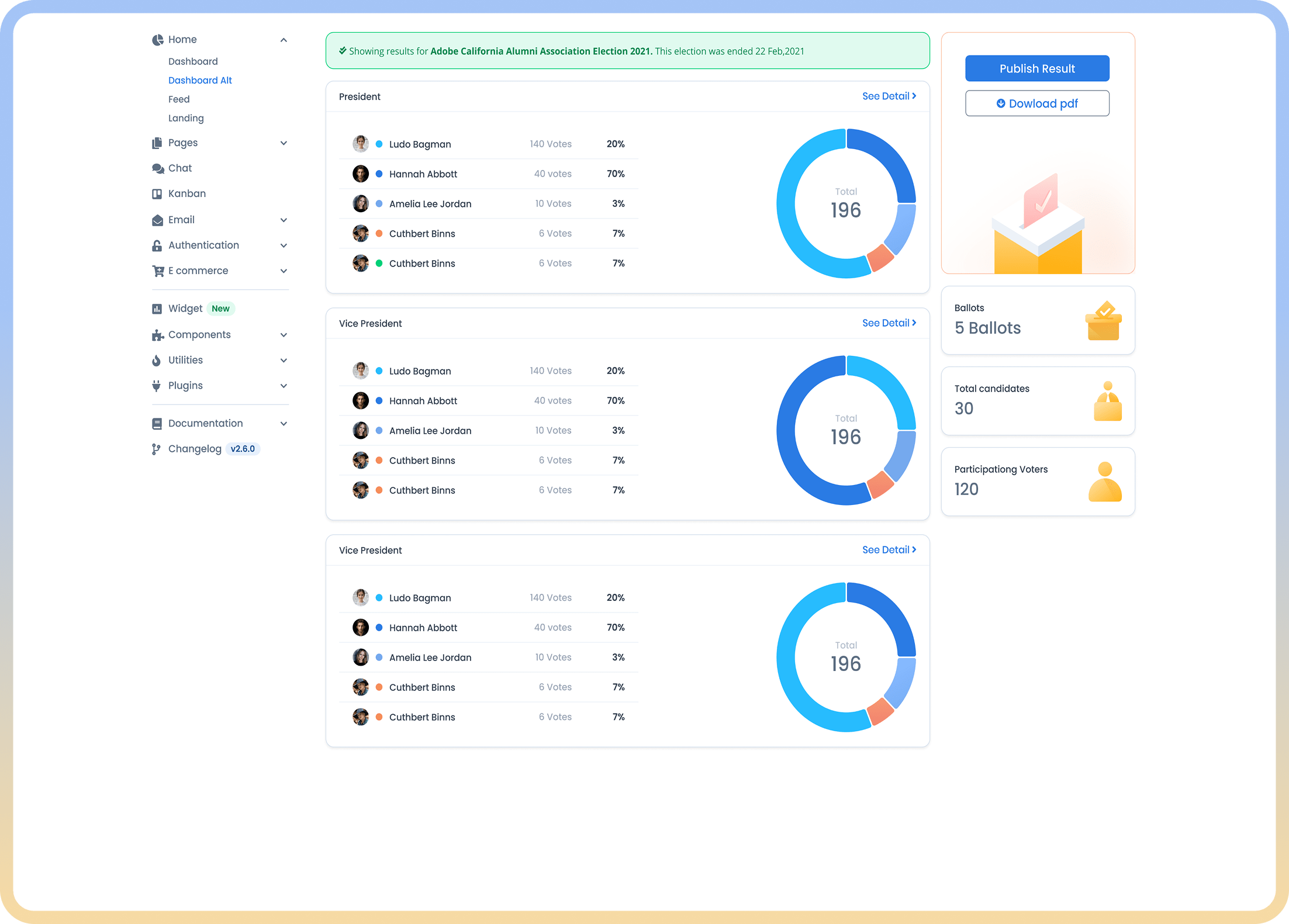1289x924 pixels.
Task: Expand the Pages submenu arrow
Action: (x=284, y=143)
